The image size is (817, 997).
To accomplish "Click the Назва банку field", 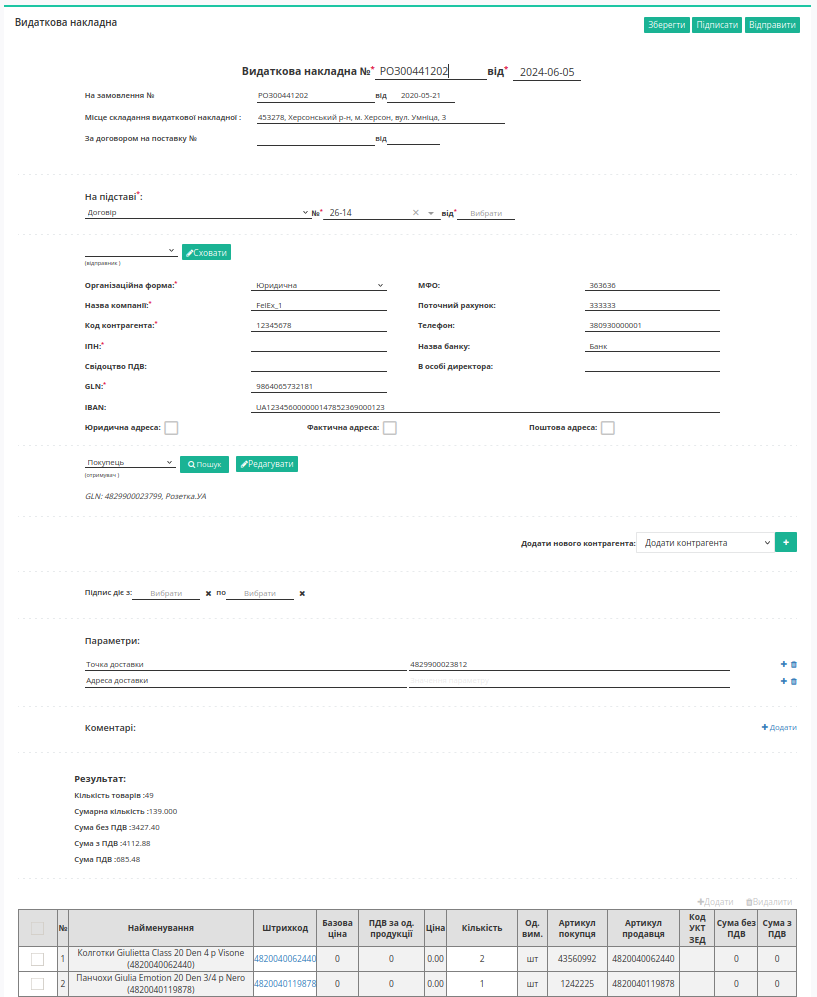I will coord(652,346).
